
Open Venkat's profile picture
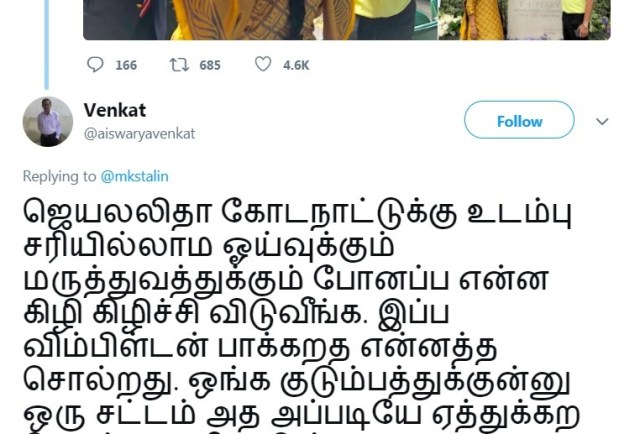(48, 122)
